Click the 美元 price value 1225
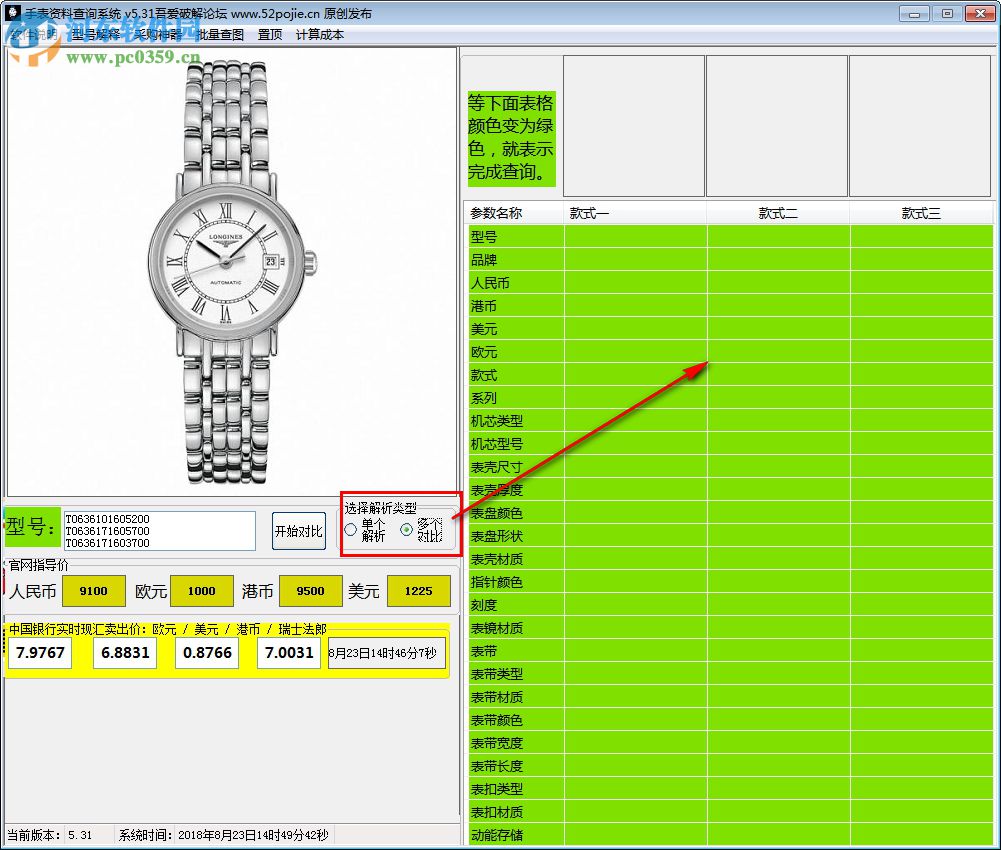1001x850 pixels. point(419,591)
